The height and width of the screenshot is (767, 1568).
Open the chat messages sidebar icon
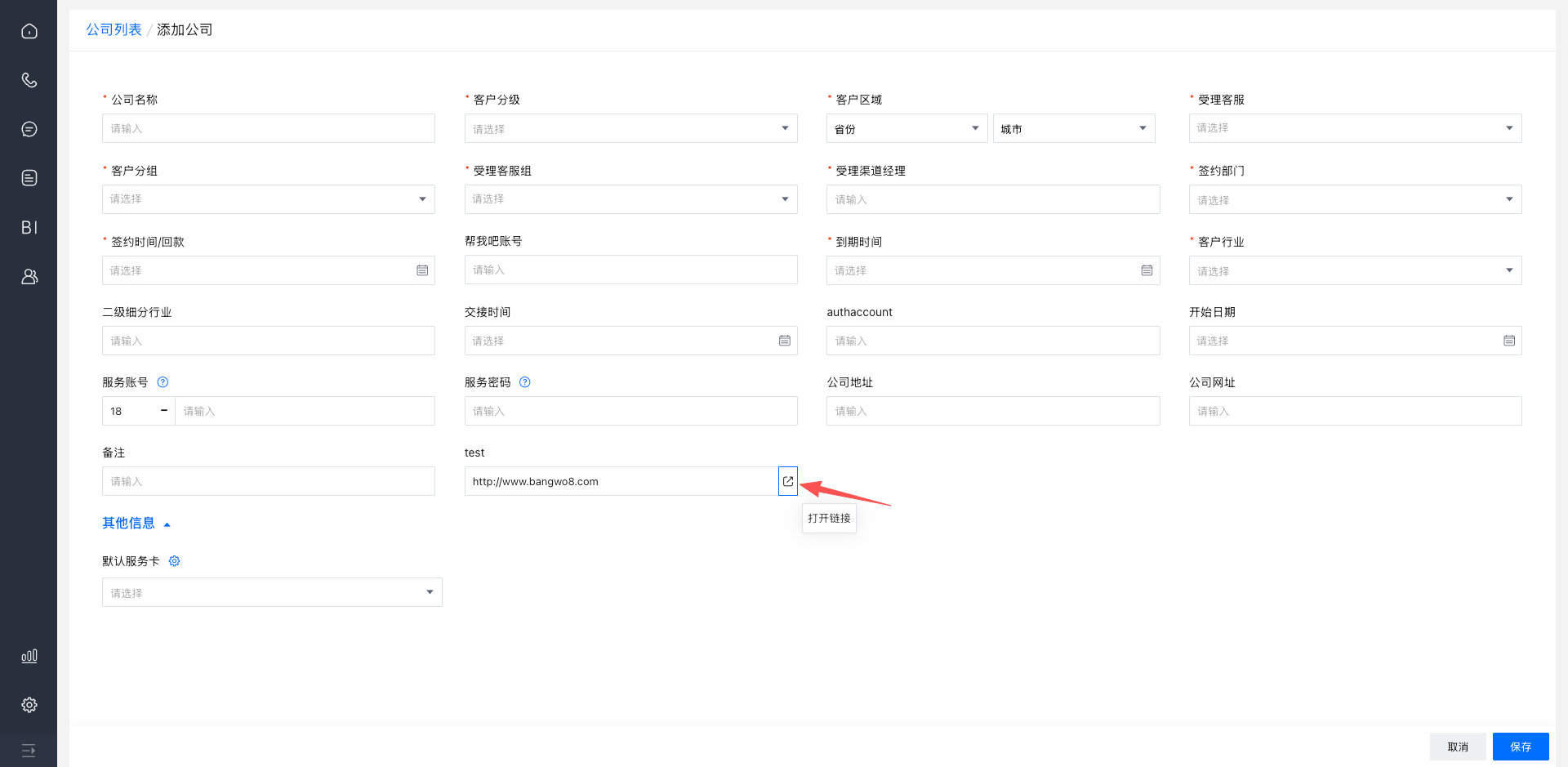(x=29, y=129)
